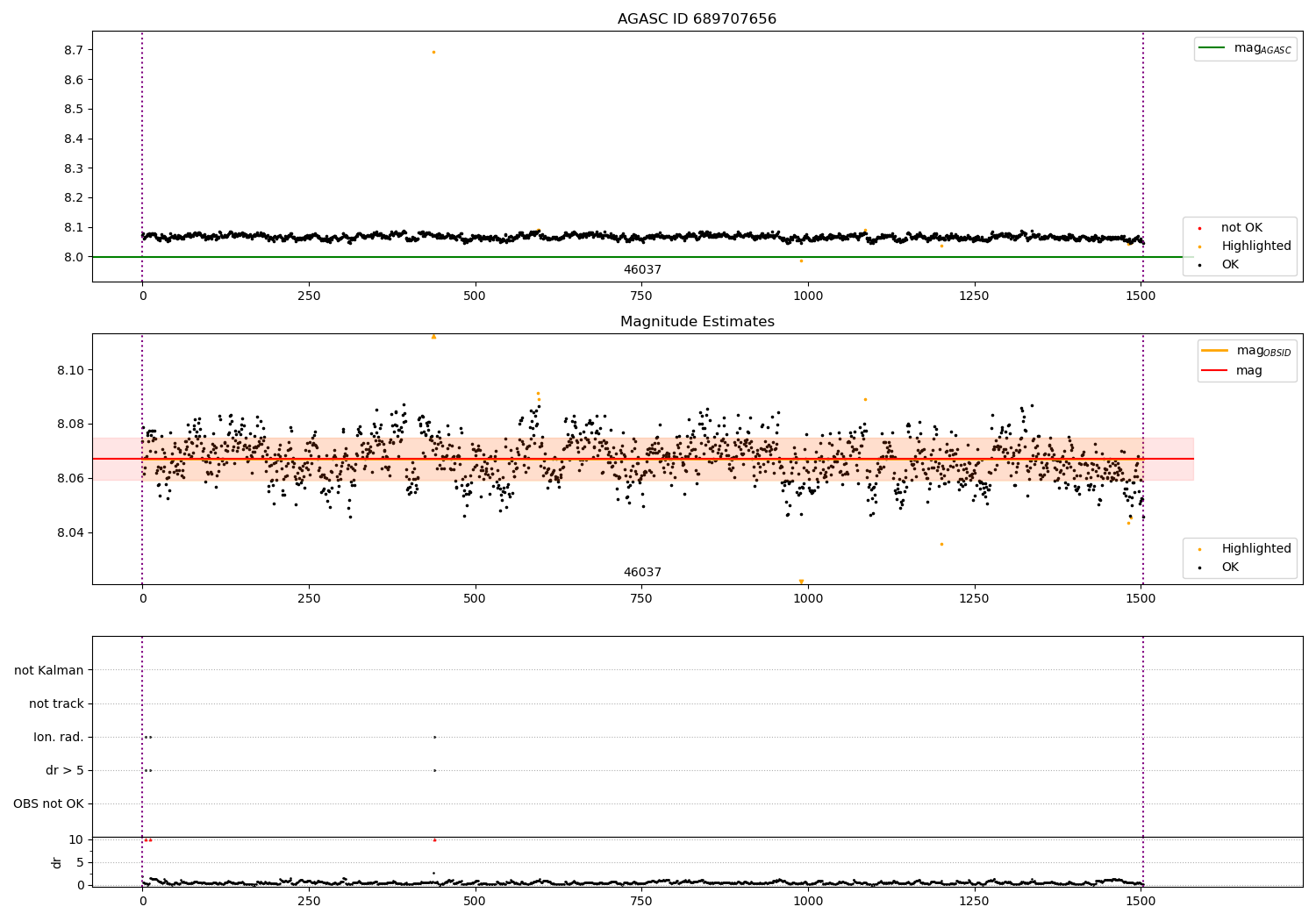Click the 'OK' legend entry in the top plot
This screenshot has width=1316, height=921.
tap(1219, 265)
